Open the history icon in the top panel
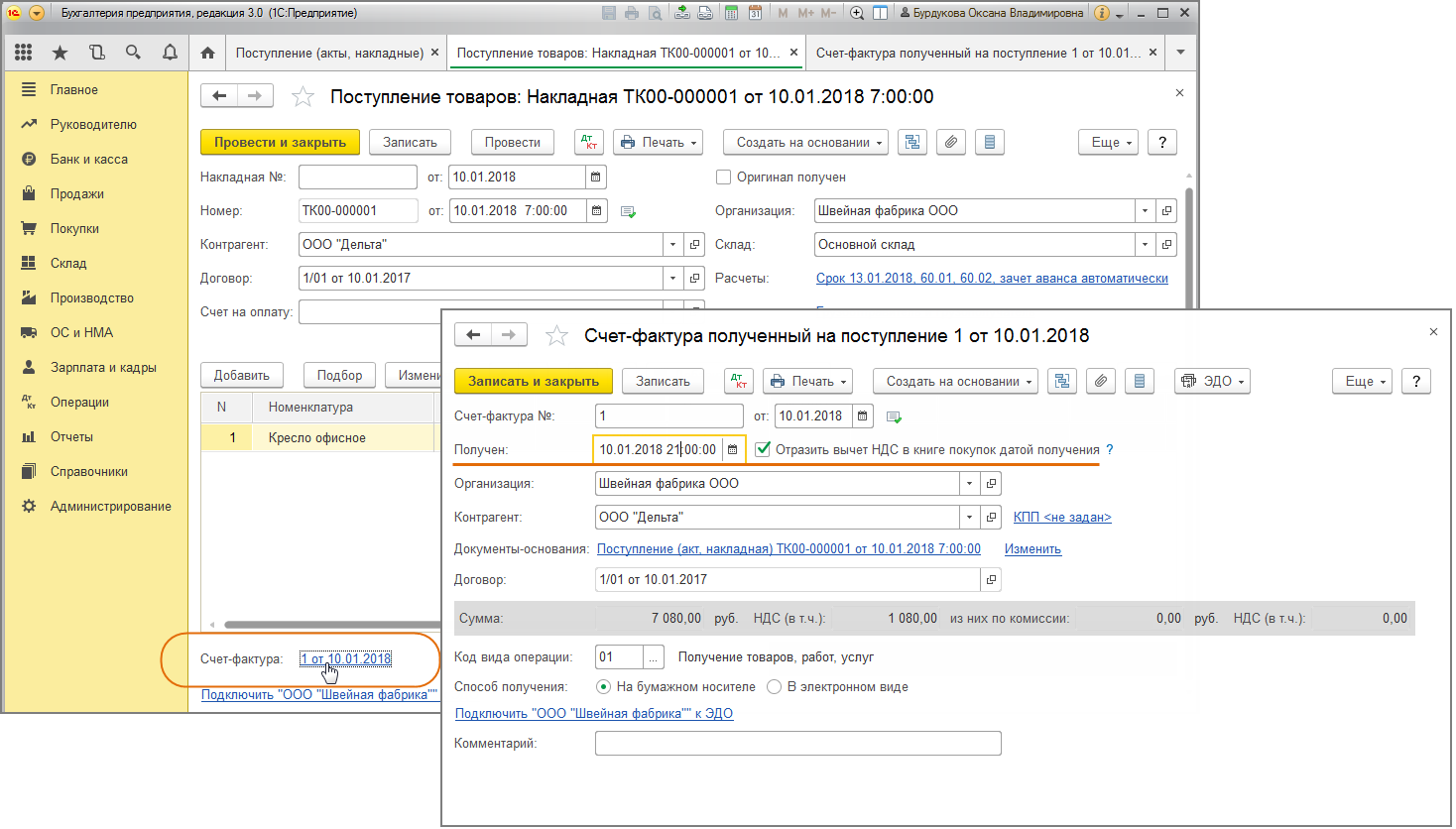This screenshot has width=1456, height=829. [x=96, y=53]
